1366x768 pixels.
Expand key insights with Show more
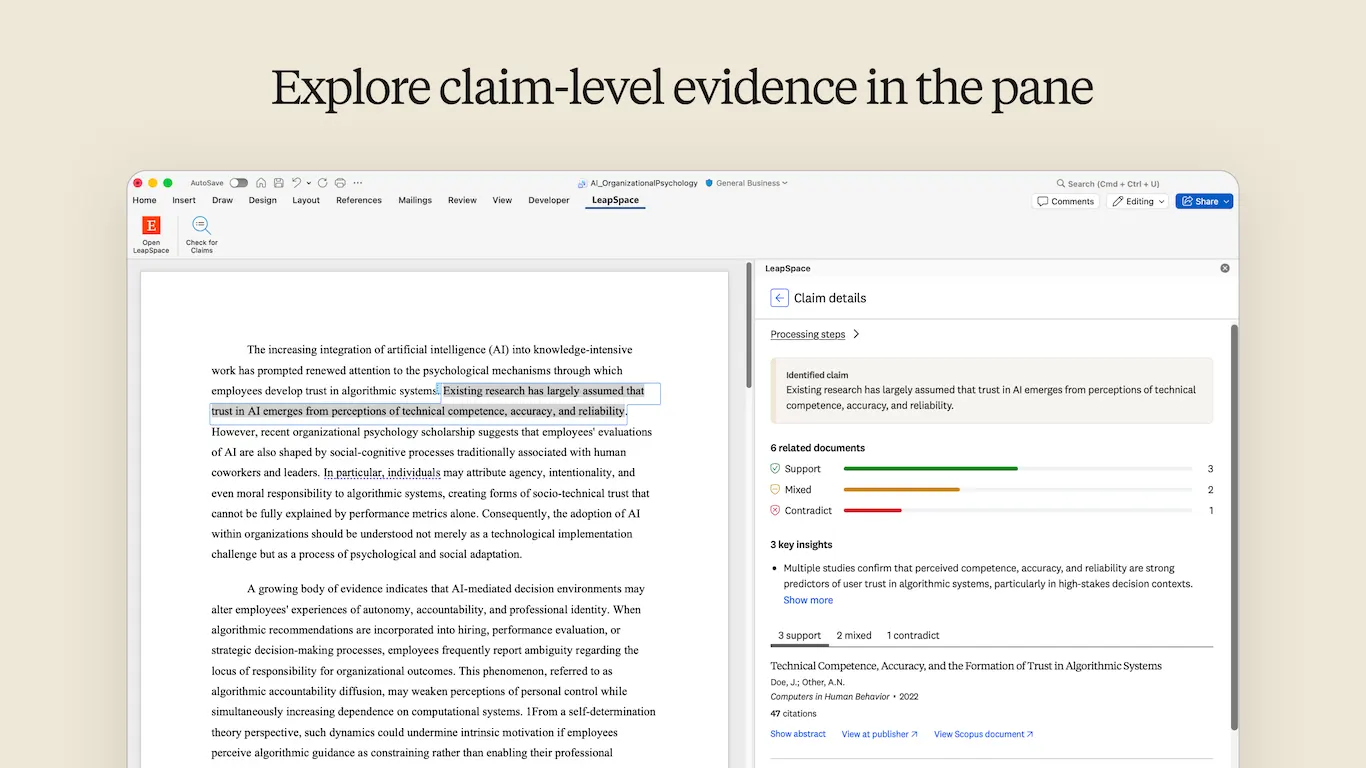[x=808, y=600]
